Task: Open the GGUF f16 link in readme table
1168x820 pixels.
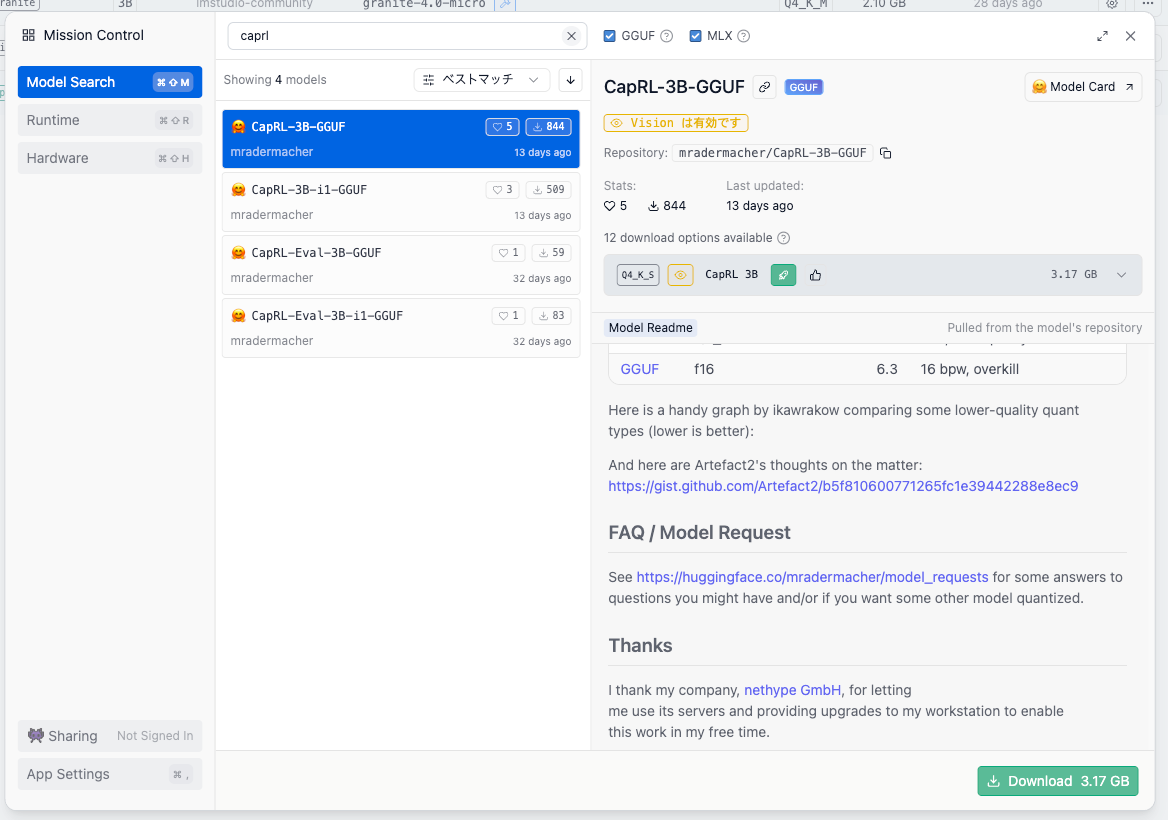Action: pos(640,369)
